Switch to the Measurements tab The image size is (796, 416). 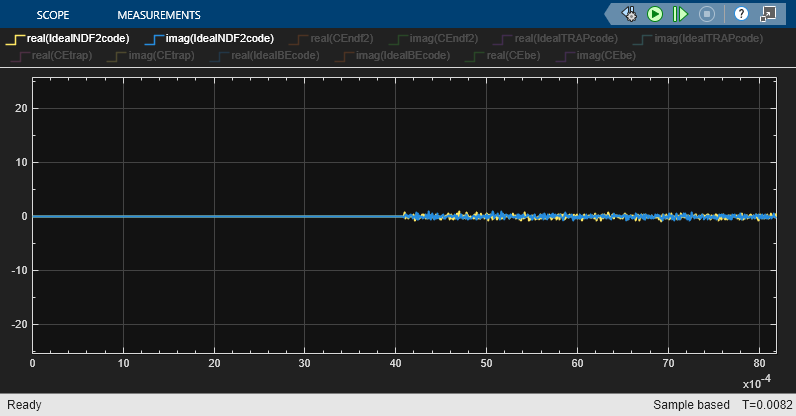(x=159, y=15)
